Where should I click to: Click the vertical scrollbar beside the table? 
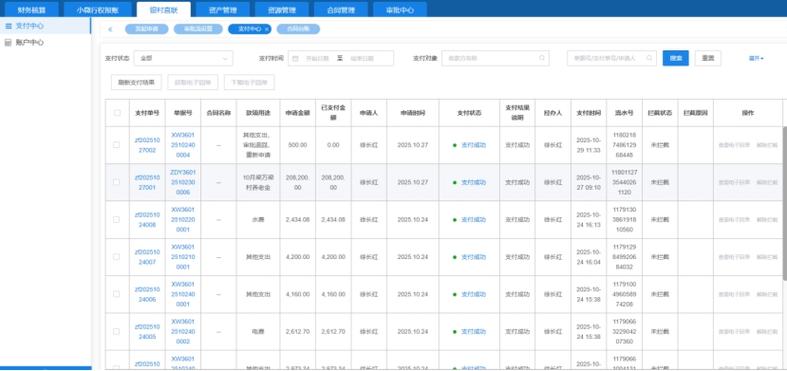(x=784, y=203)
